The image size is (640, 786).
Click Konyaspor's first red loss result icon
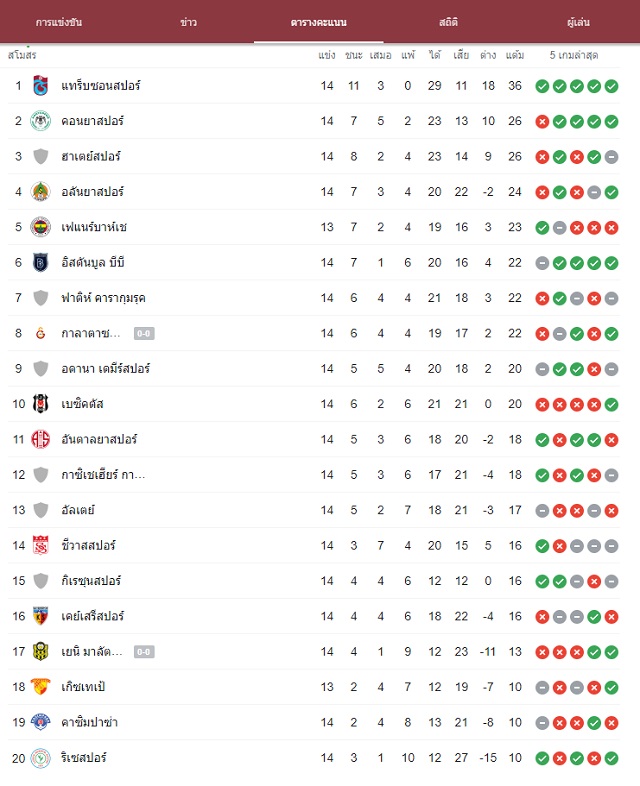click(542, 121)
